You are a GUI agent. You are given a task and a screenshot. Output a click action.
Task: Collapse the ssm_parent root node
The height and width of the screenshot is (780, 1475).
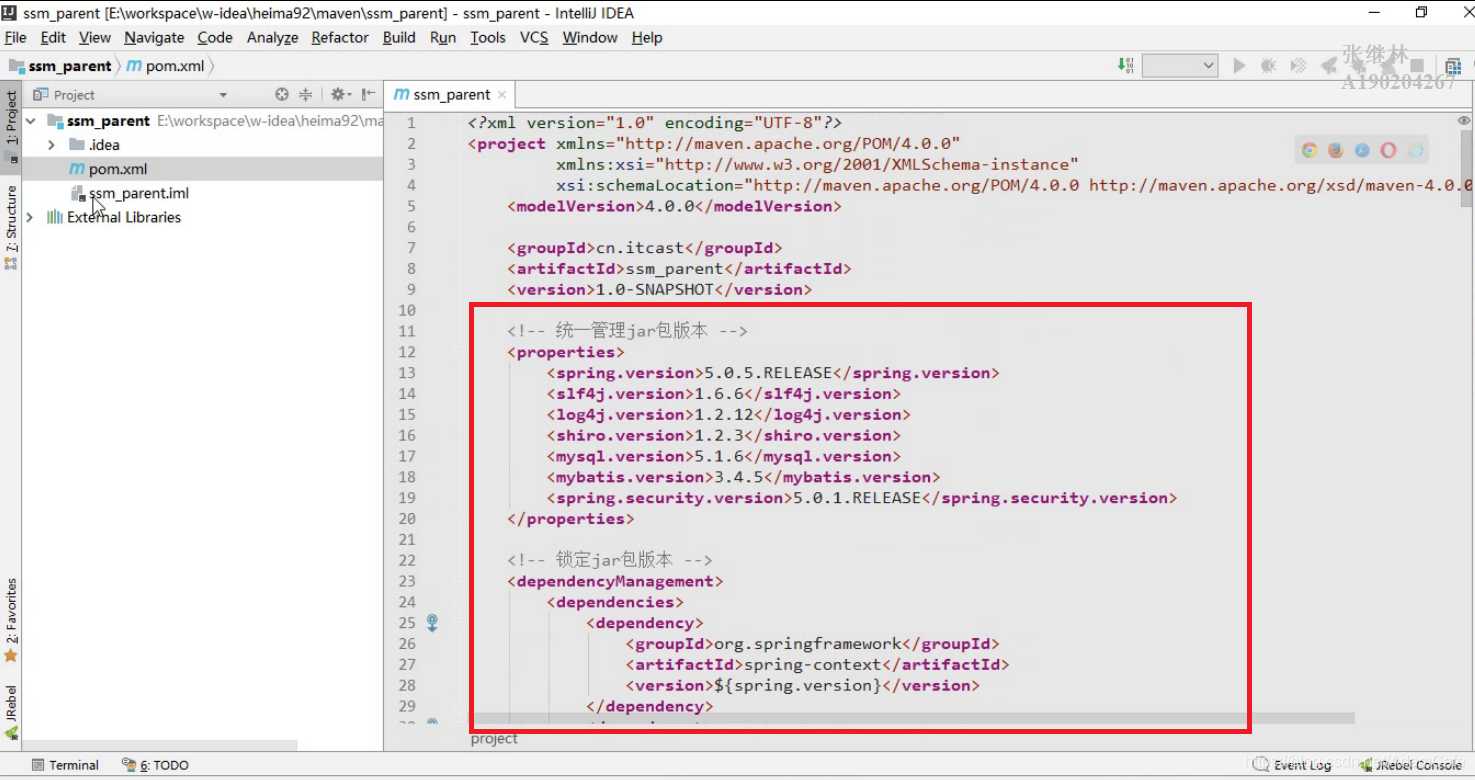tap(31, 121)
